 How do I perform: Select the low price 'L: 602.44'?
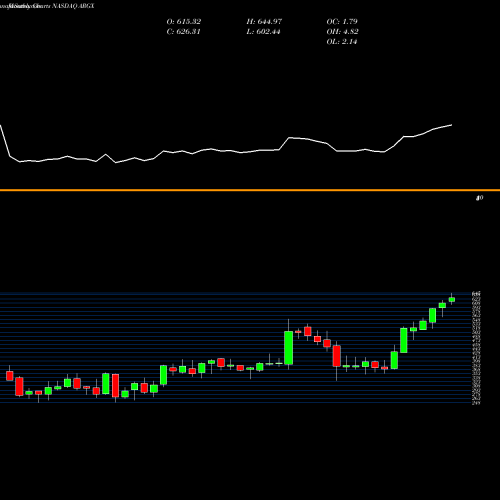coord(263,32)
